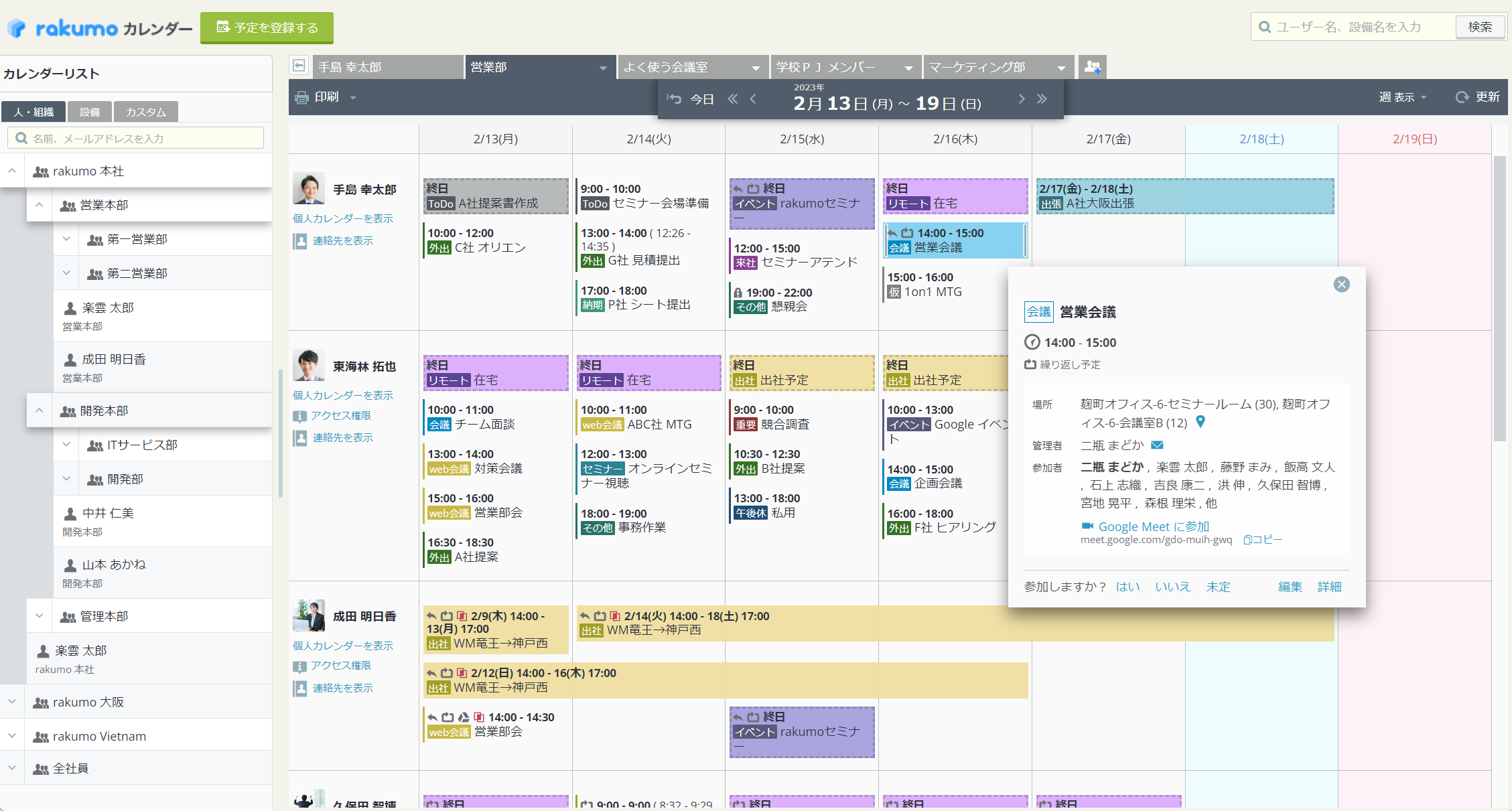Expand the ITサービス部 group
Viewport: 1512px width, 811px height.
coord(66,445)
